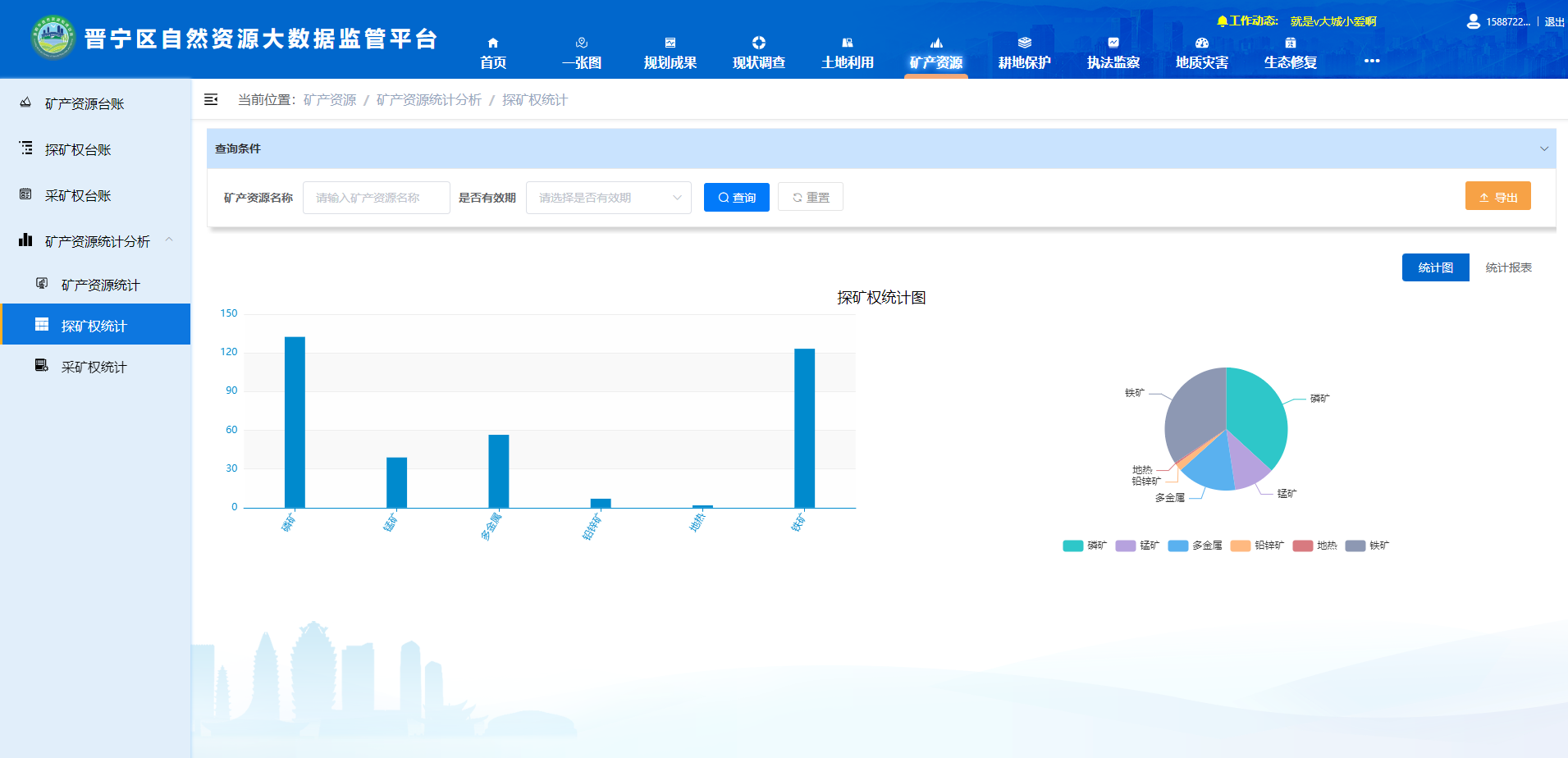Click the icon above 生态修复
Viewport: 1568px width, 758px height.
pyautogui.click(x=1291, y=43)
